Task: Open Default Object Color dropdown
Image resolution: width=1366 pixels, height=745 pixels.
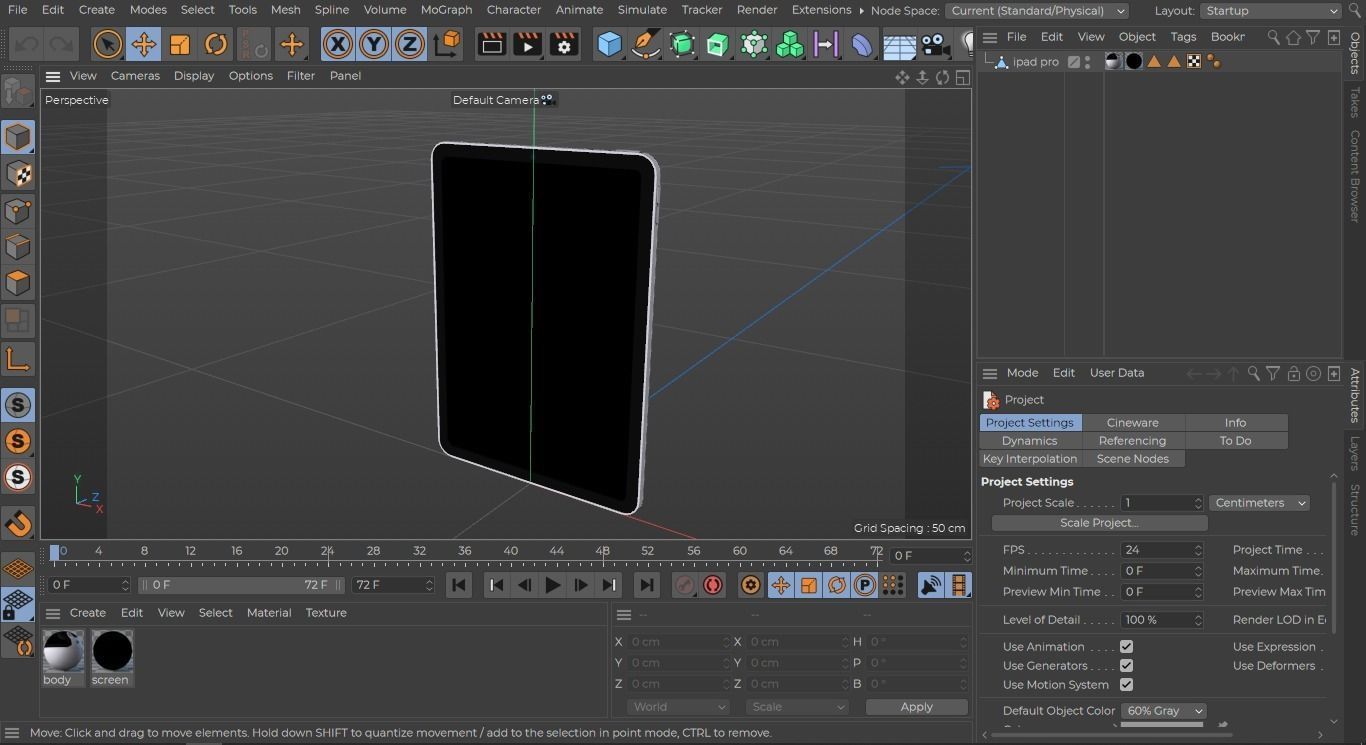Action: click(1163, 711)
